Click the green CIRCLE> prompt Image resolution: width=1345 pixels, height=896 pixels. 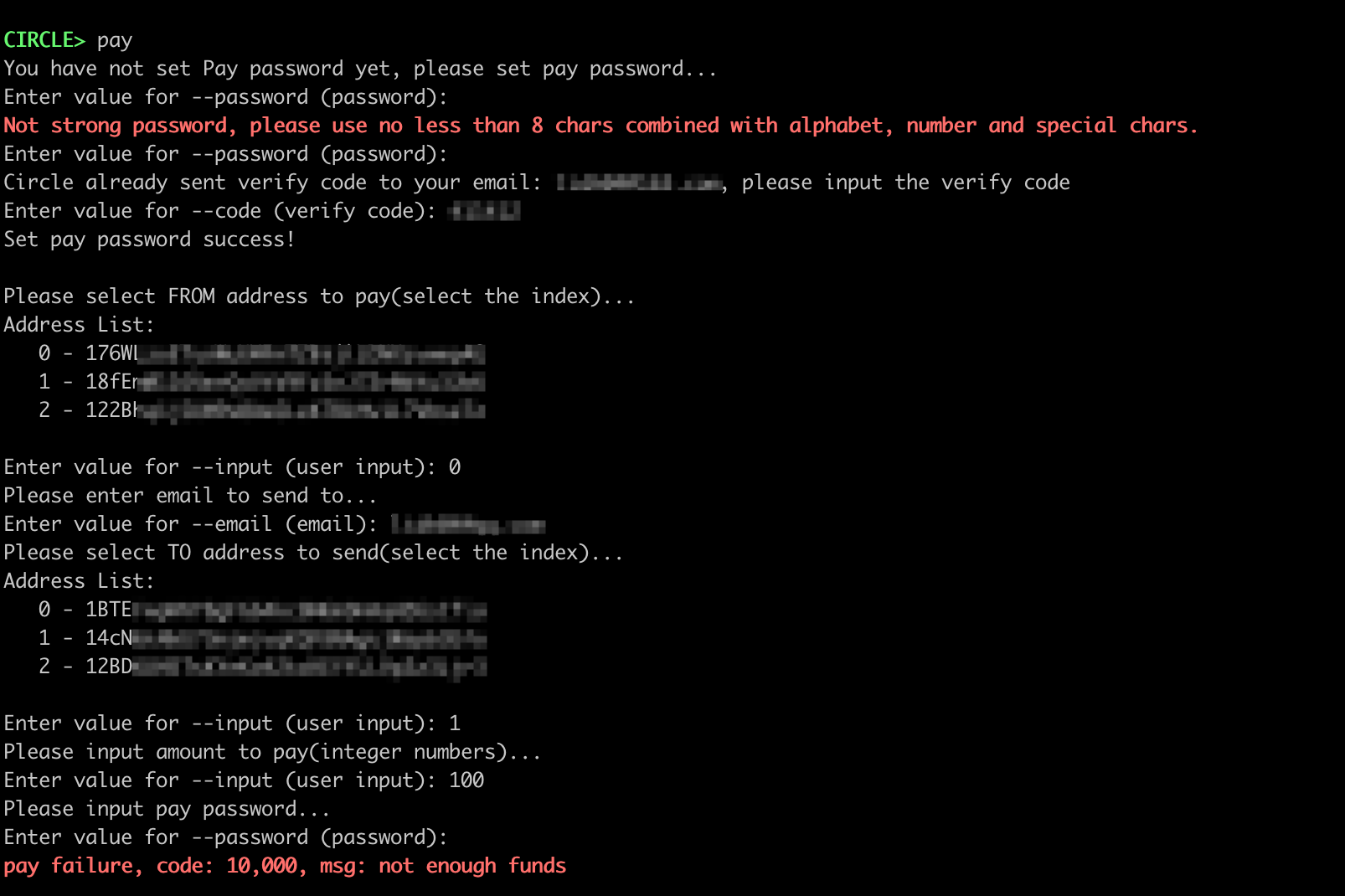pos(44,40)
